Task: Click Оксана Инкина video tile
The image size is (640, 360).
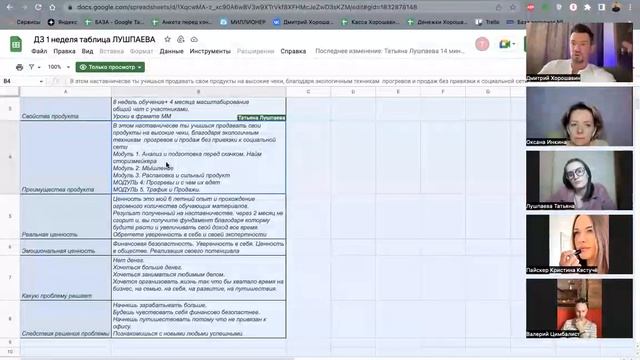Action: (x=579, y=116)
